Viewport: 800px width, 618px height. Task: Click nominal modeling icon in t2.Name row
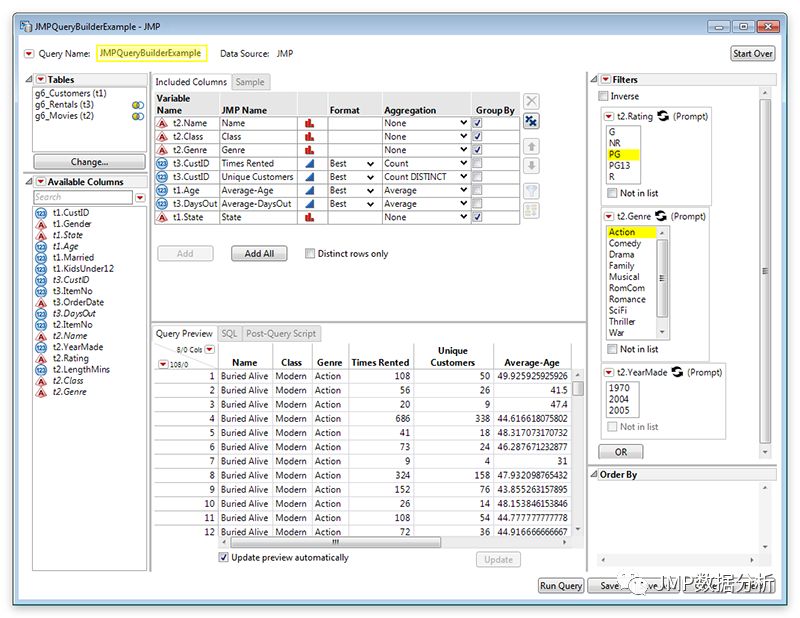tap(309, 123)
